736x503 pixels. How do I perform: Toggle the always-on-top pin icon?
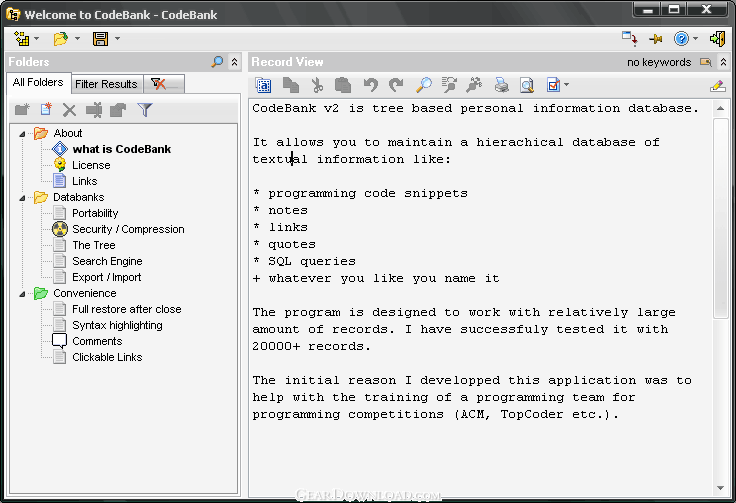655,39
